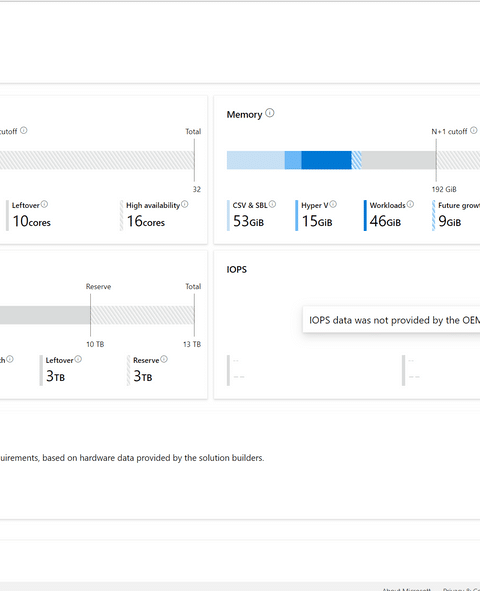
Task: Click the '13 TB' total storage label
Action: 192,344
